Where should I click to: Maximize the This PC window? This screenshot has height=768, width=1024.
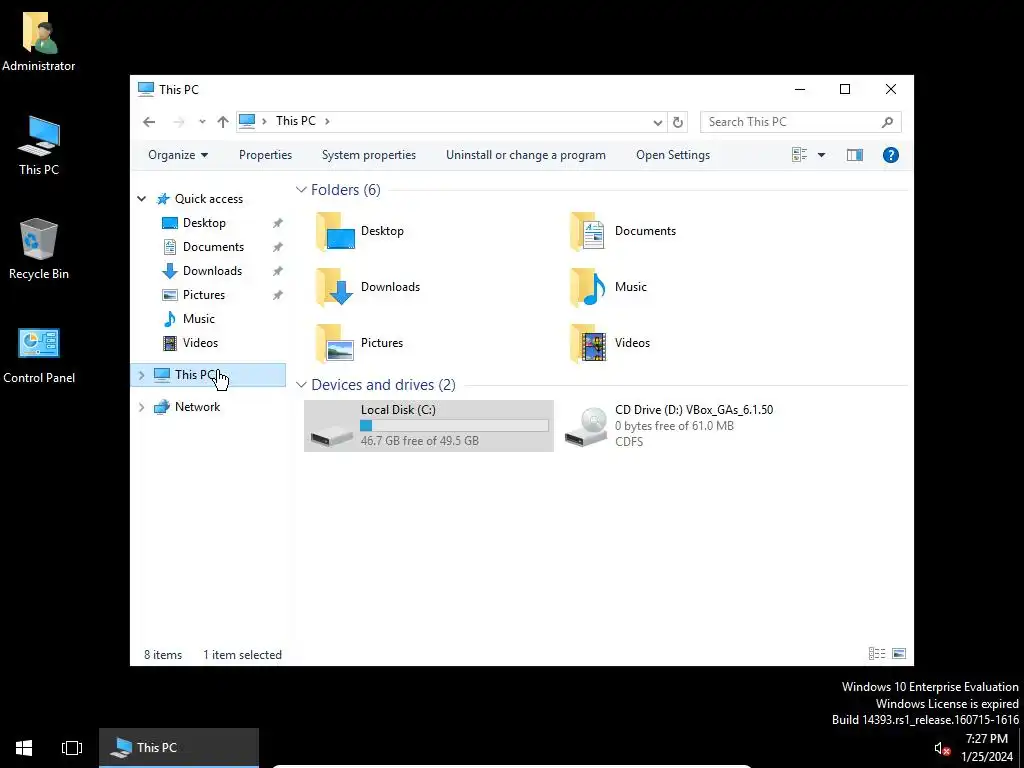click(844, 89)
